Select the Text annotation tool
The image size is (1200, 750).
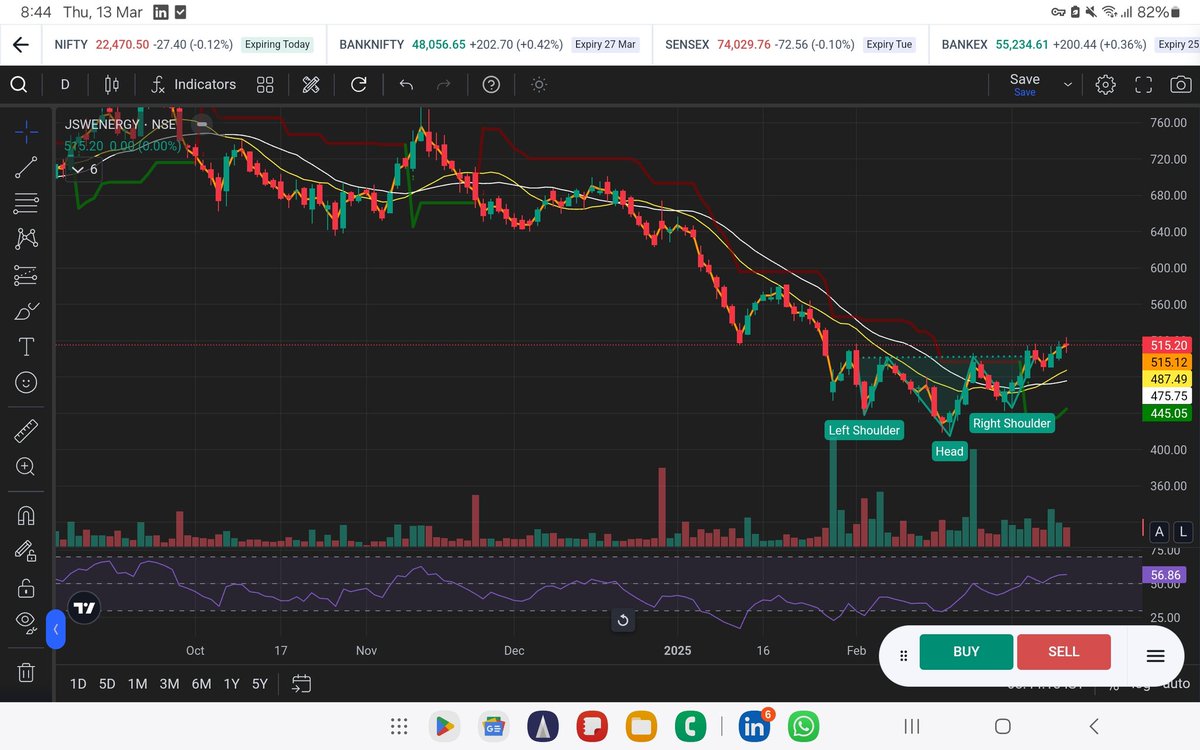coord(27,347)
